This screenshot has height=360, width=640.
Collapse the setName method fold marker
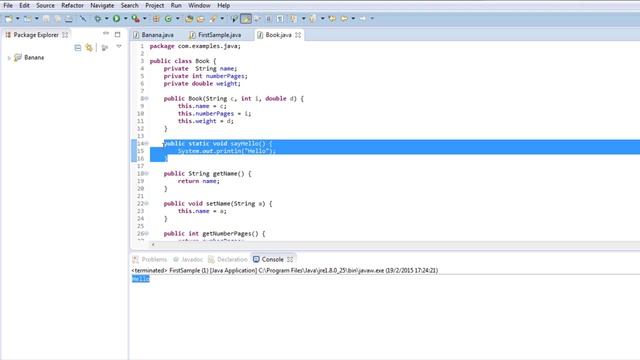pos(146,203)
